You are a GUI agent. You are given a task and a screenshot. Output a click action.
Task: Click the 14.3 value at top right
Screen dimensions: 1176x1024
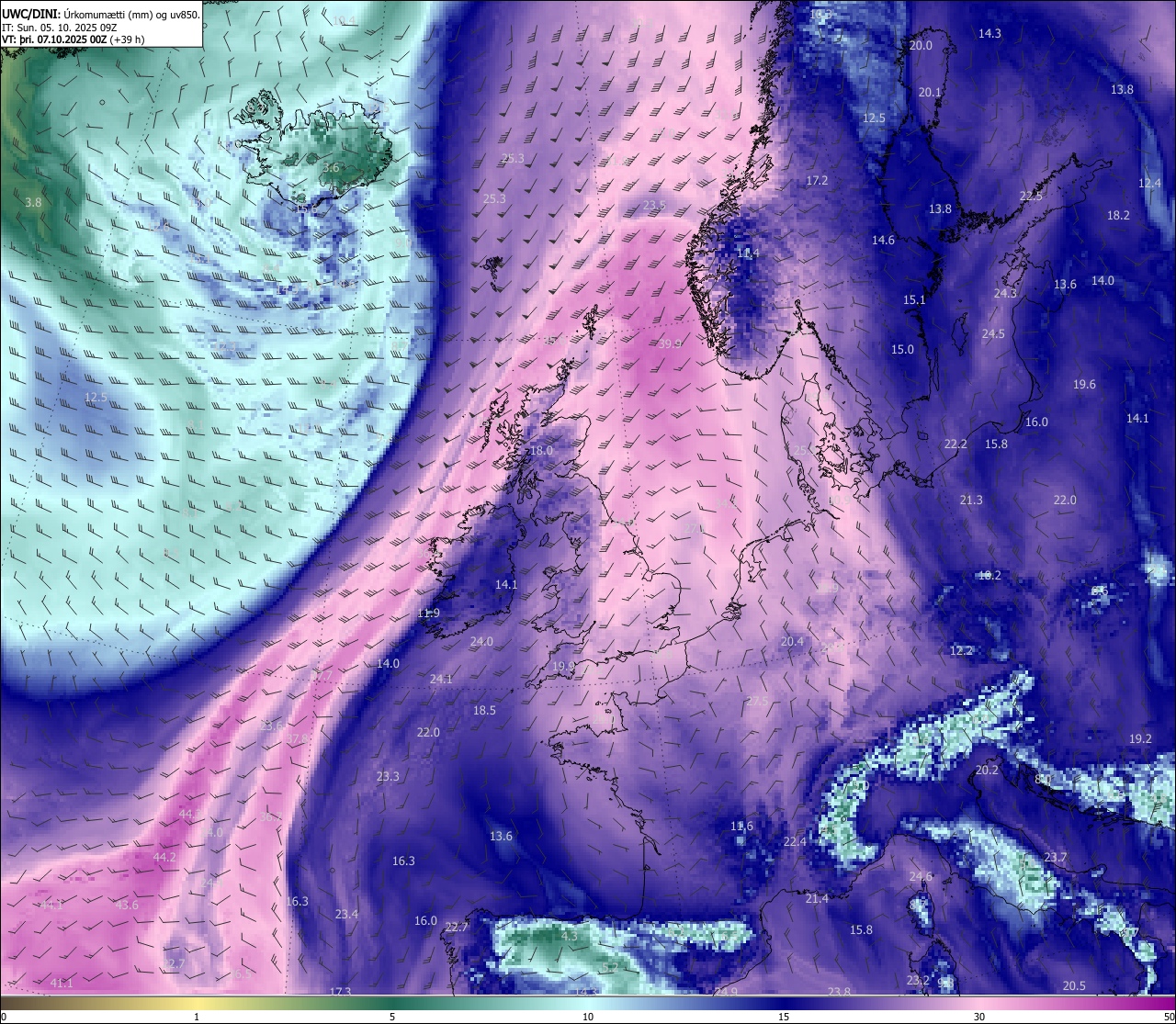pos(989,33)
